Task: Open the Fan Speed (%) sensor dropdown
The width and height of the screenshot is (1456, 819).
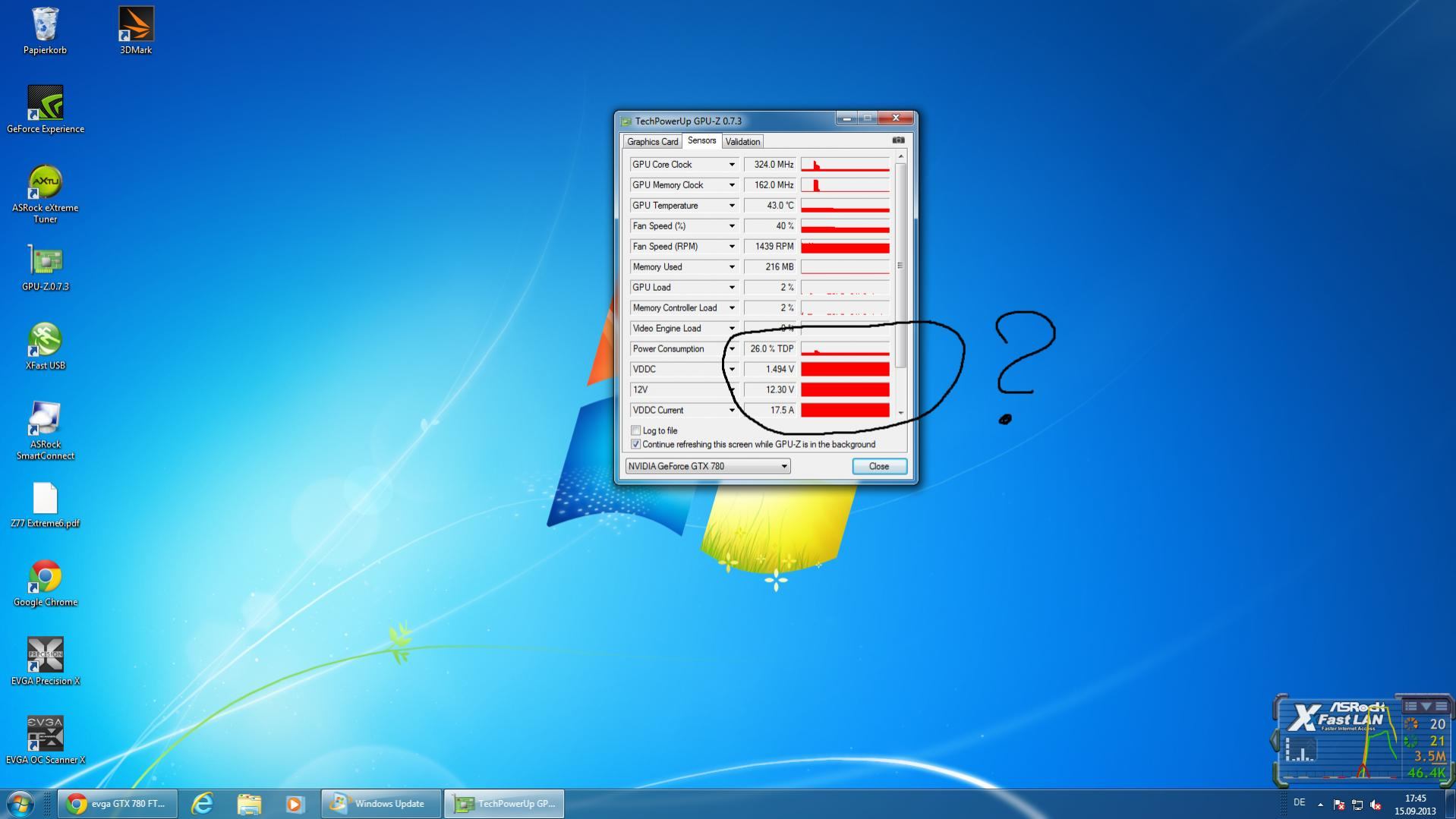Action: 732,225
